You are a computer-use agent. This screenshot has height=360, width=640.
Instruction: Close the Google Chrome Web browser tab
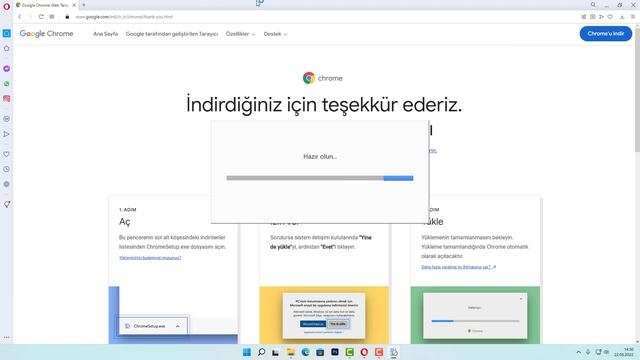pyautogui.click(x=74, y=5)
